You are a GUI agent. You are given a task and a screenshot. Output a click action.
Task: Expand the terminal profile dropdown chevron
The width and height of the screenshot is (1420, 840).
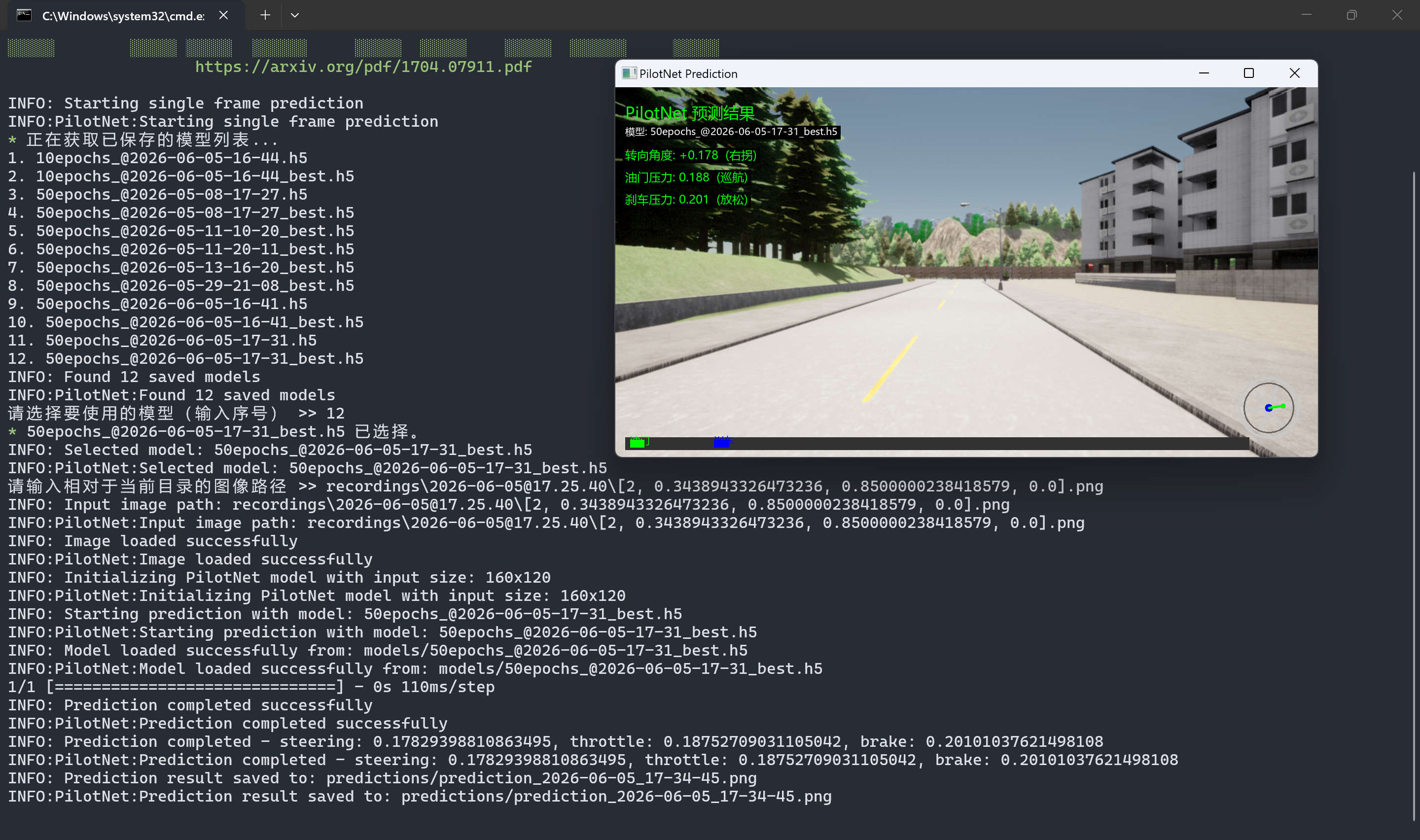(x=295, y=15)
